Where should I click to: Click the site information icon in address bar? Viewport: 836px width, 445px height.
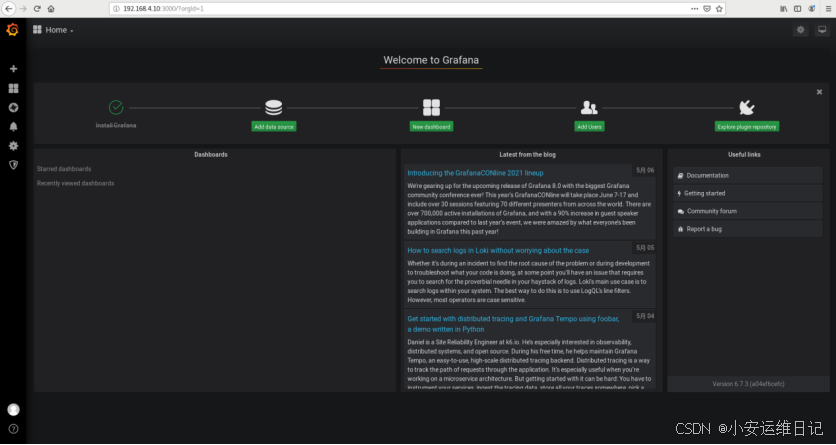pyautogui.click(x=116, y=9)
